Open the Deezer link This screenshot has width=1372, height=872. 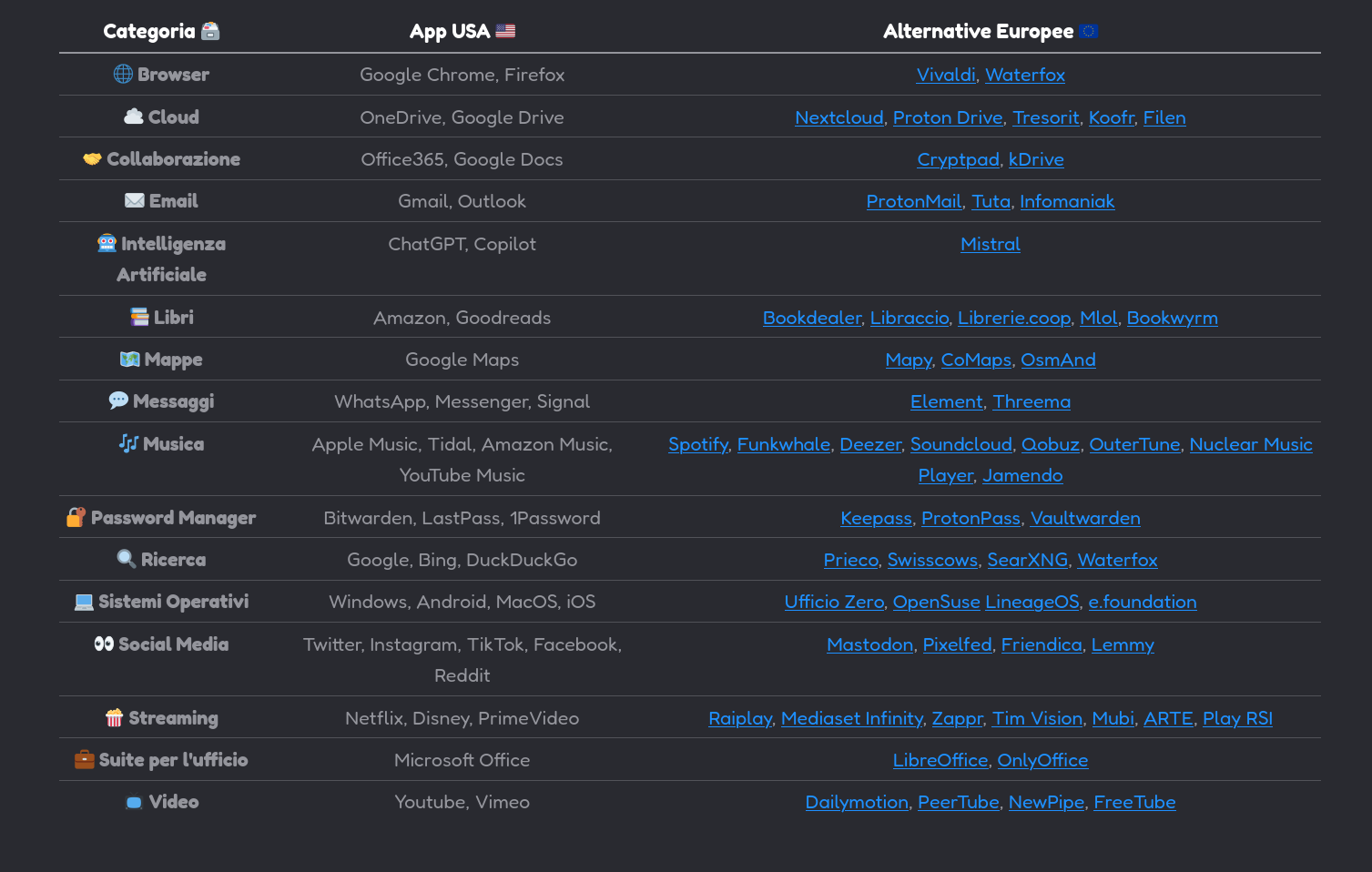coord(870,444)
